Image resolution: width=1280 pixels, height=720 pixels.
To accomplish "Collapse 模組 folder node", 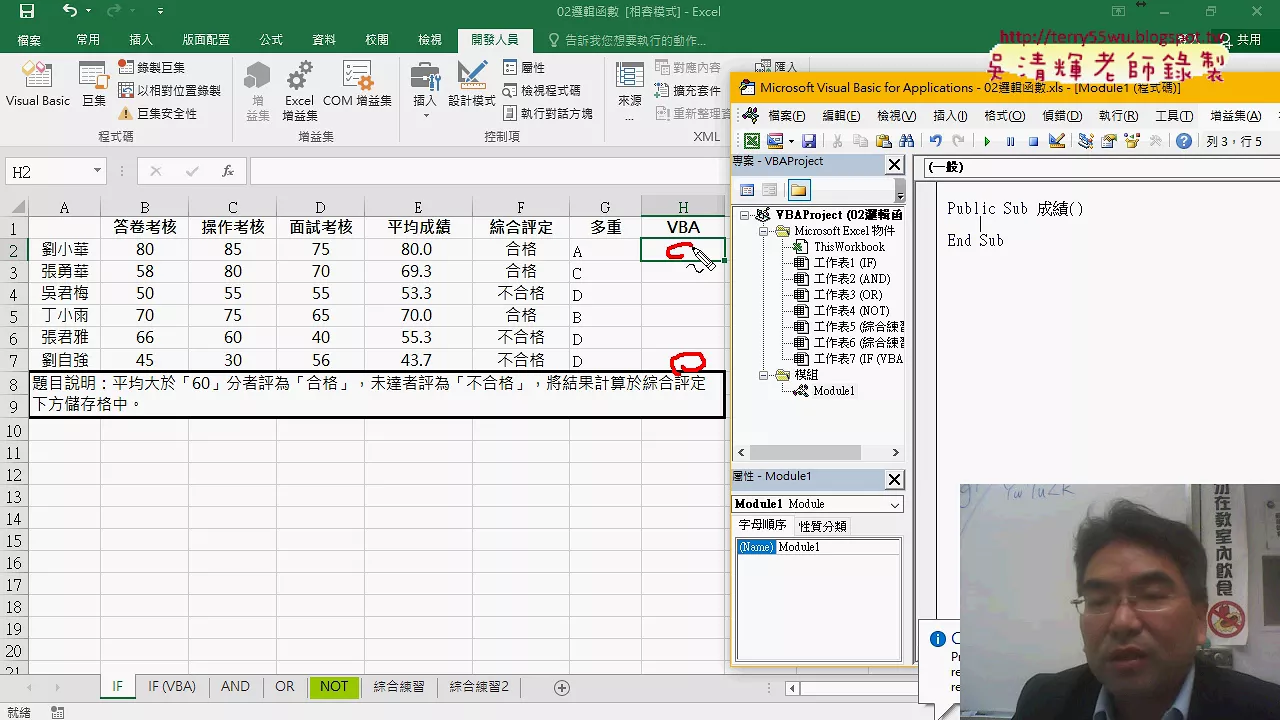I will 762,375.
